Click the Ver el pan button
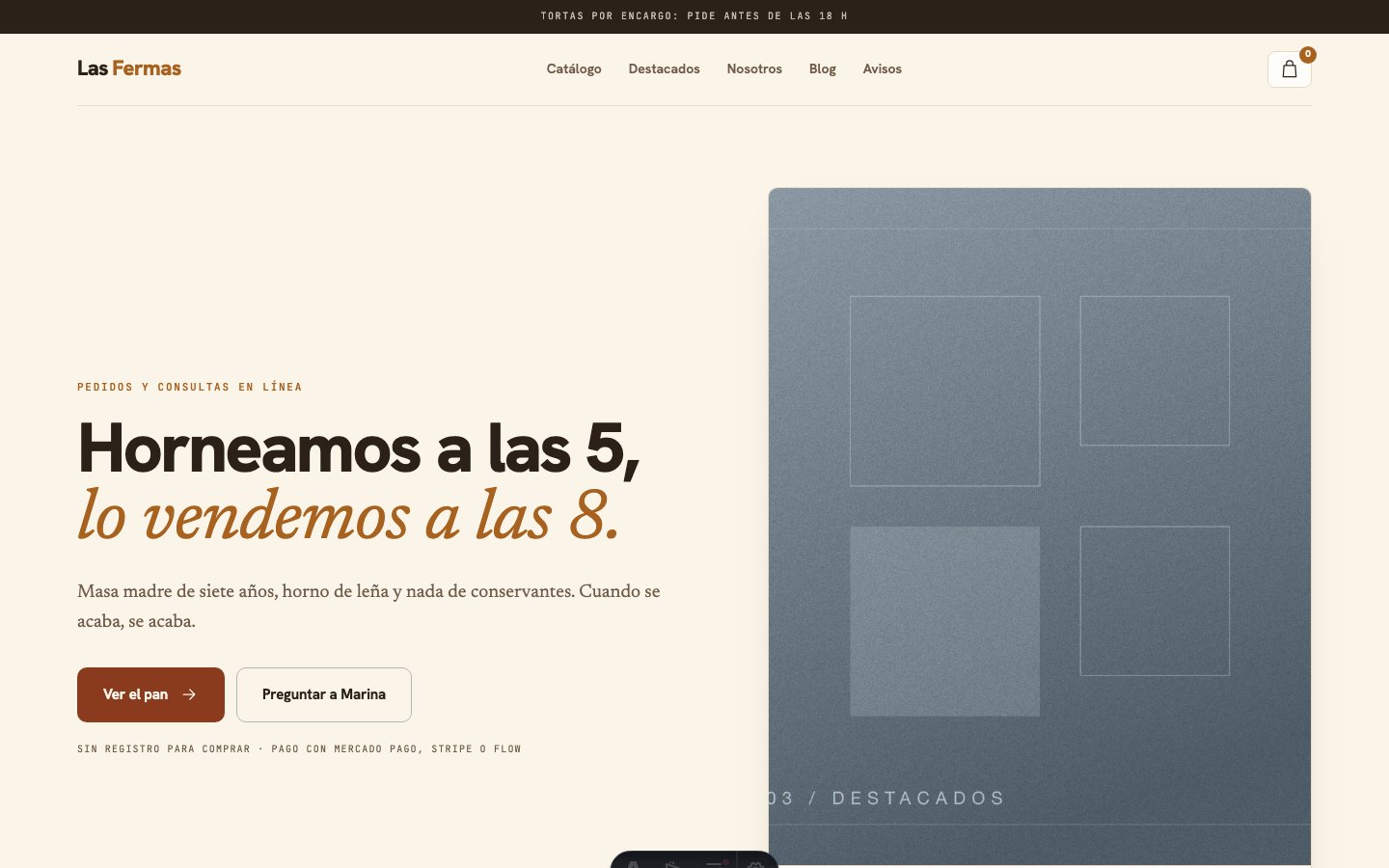Image resolution: width=1389 pixels, height=868 pixels. coord(150,694)
